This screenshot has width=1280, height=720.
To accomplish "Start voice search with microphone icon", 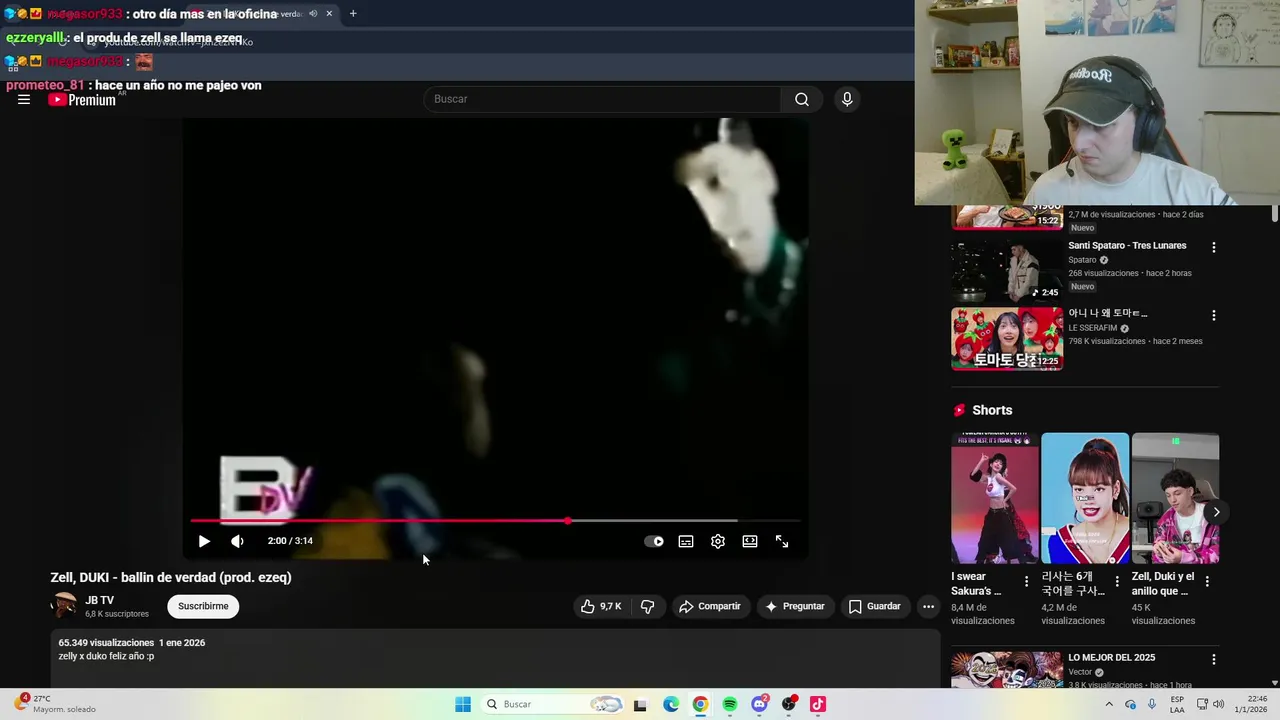I will (847, 99).
